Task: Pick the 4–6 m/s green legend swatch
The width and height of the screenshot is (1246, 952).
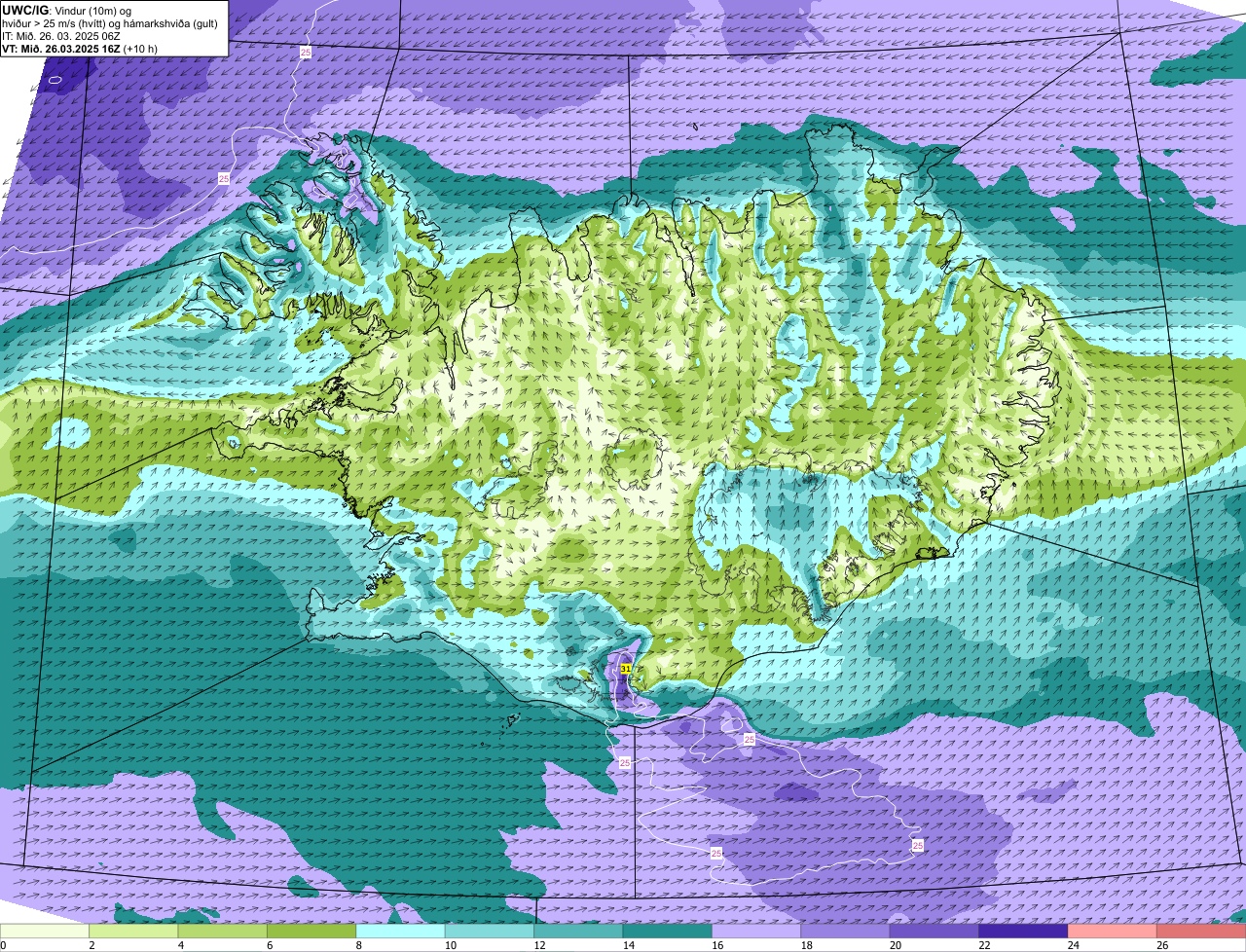Action: click(x=222, y=931)
